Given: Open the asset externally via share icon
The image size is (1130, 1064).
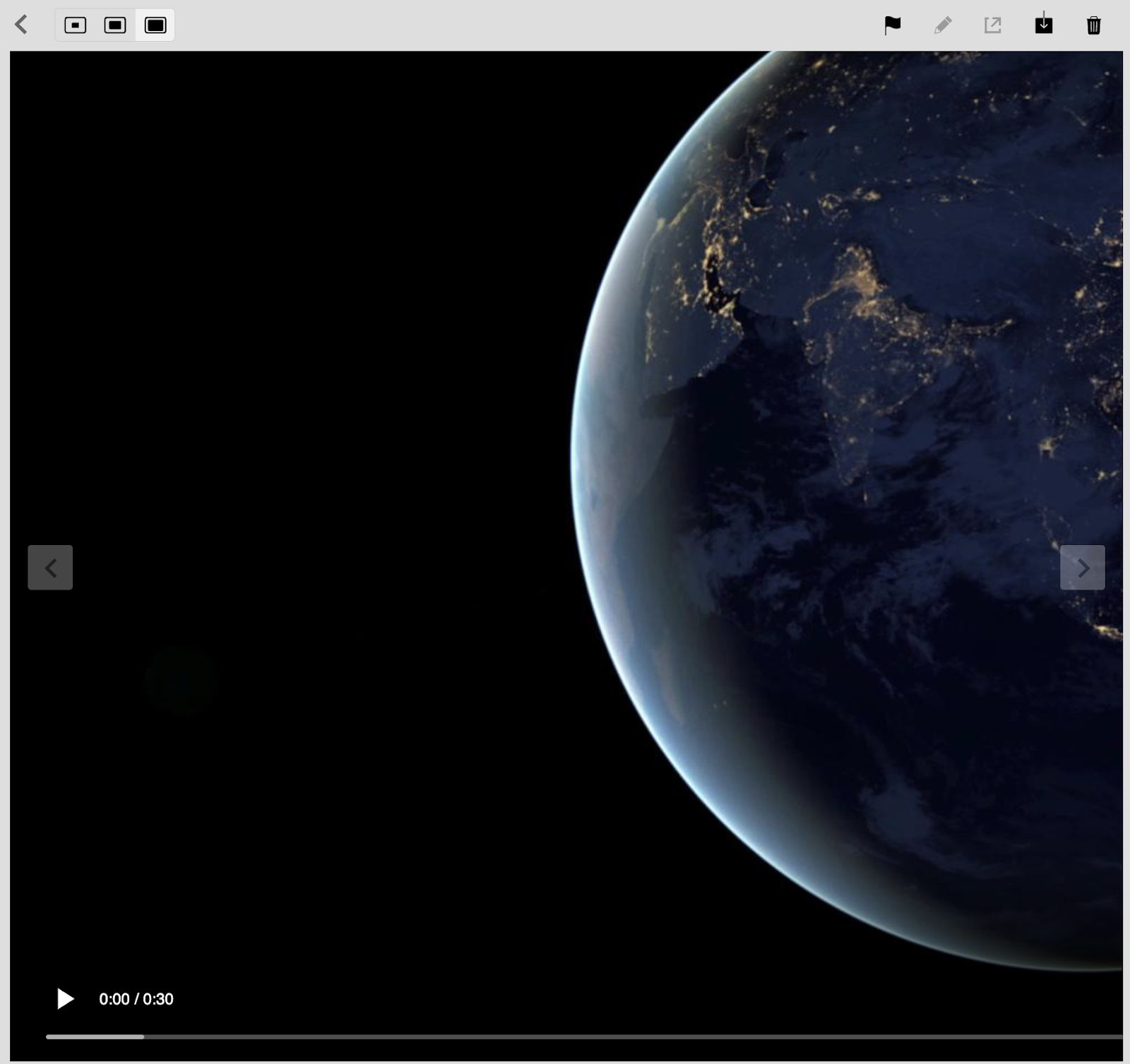Looking at the screenshot, I should coord(993,25).
